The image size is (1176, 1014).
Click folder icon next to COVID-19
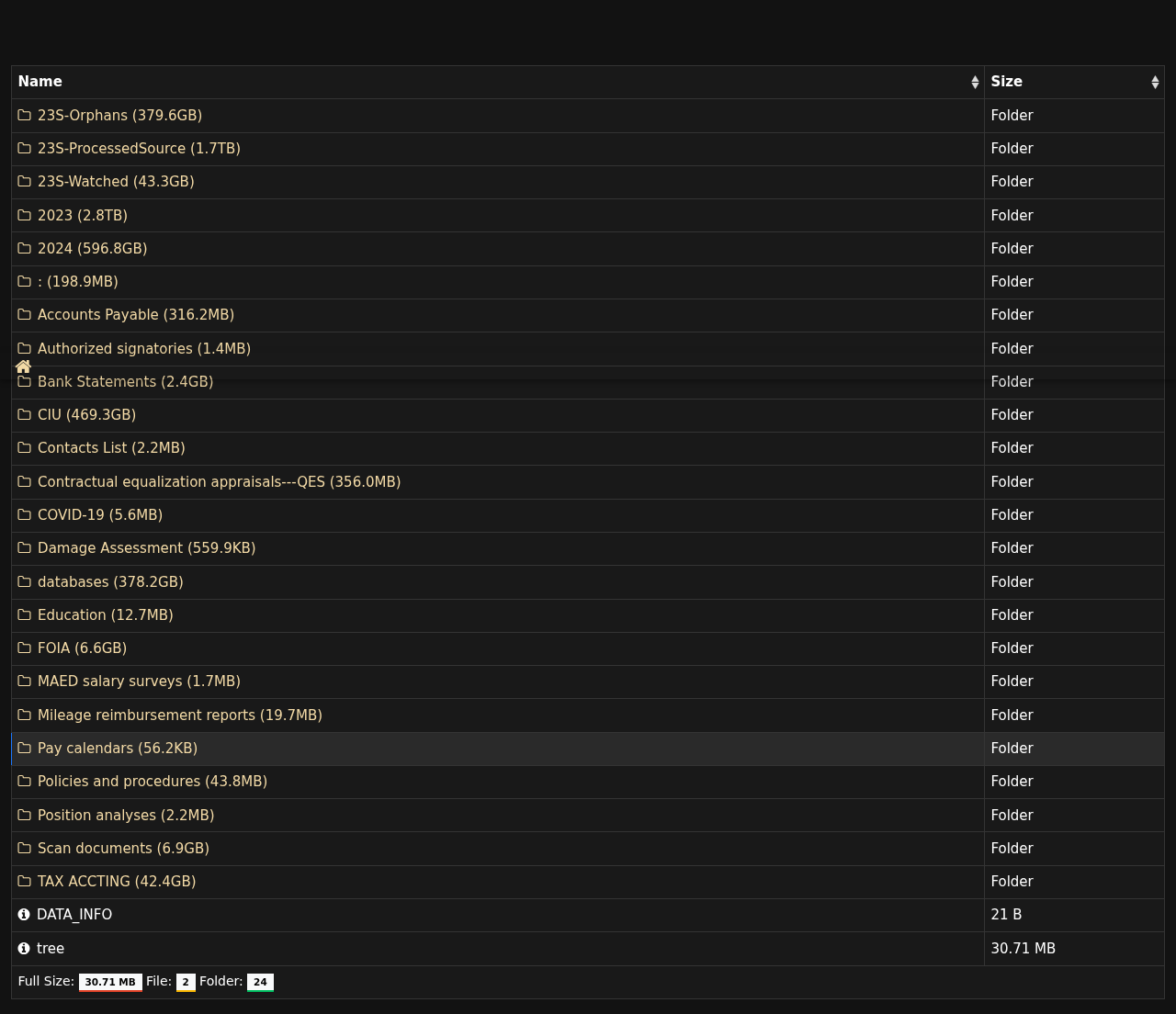(25, 515)
